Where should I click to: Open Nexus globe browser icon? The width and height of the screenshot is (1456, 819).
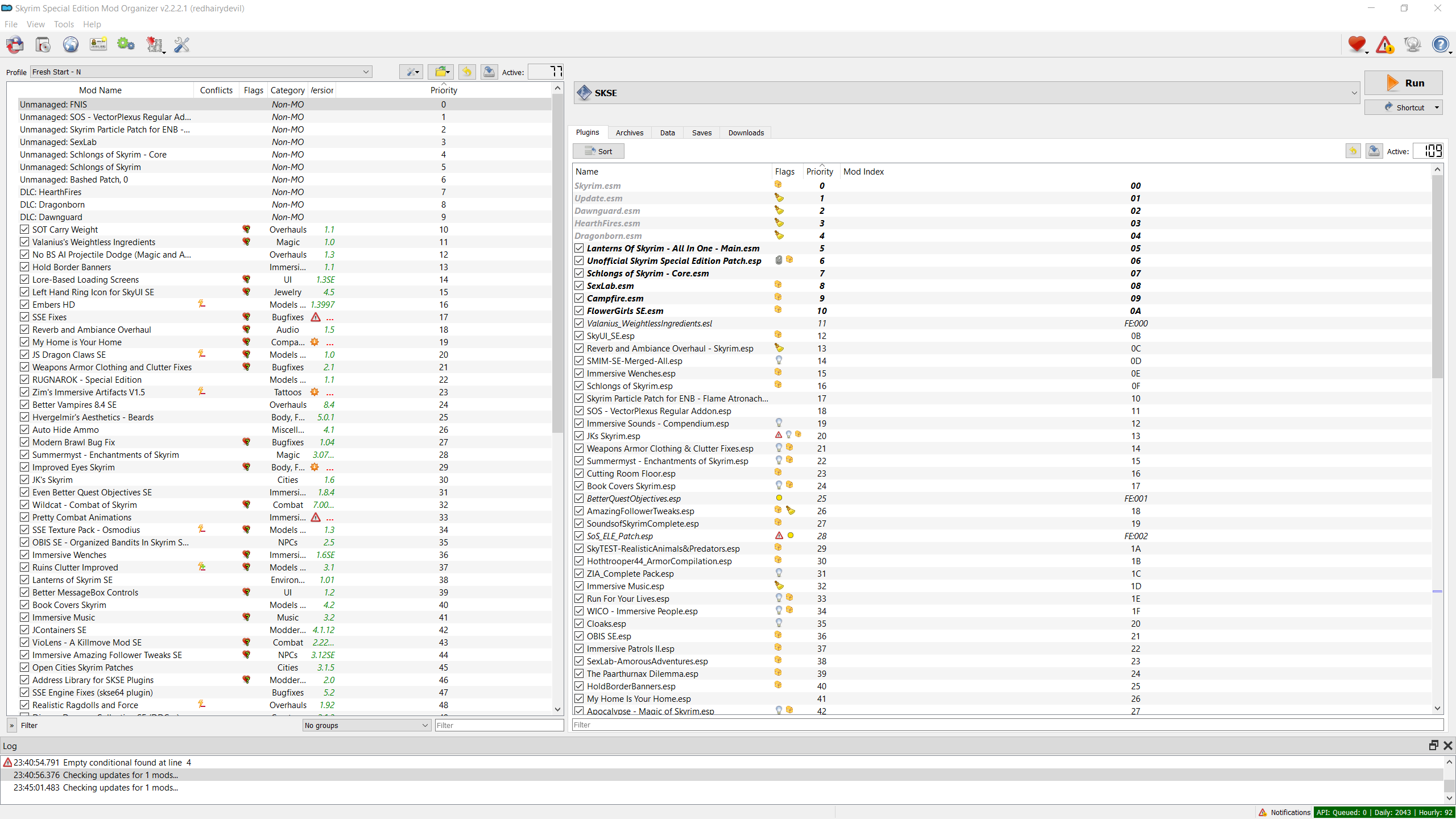71,44
